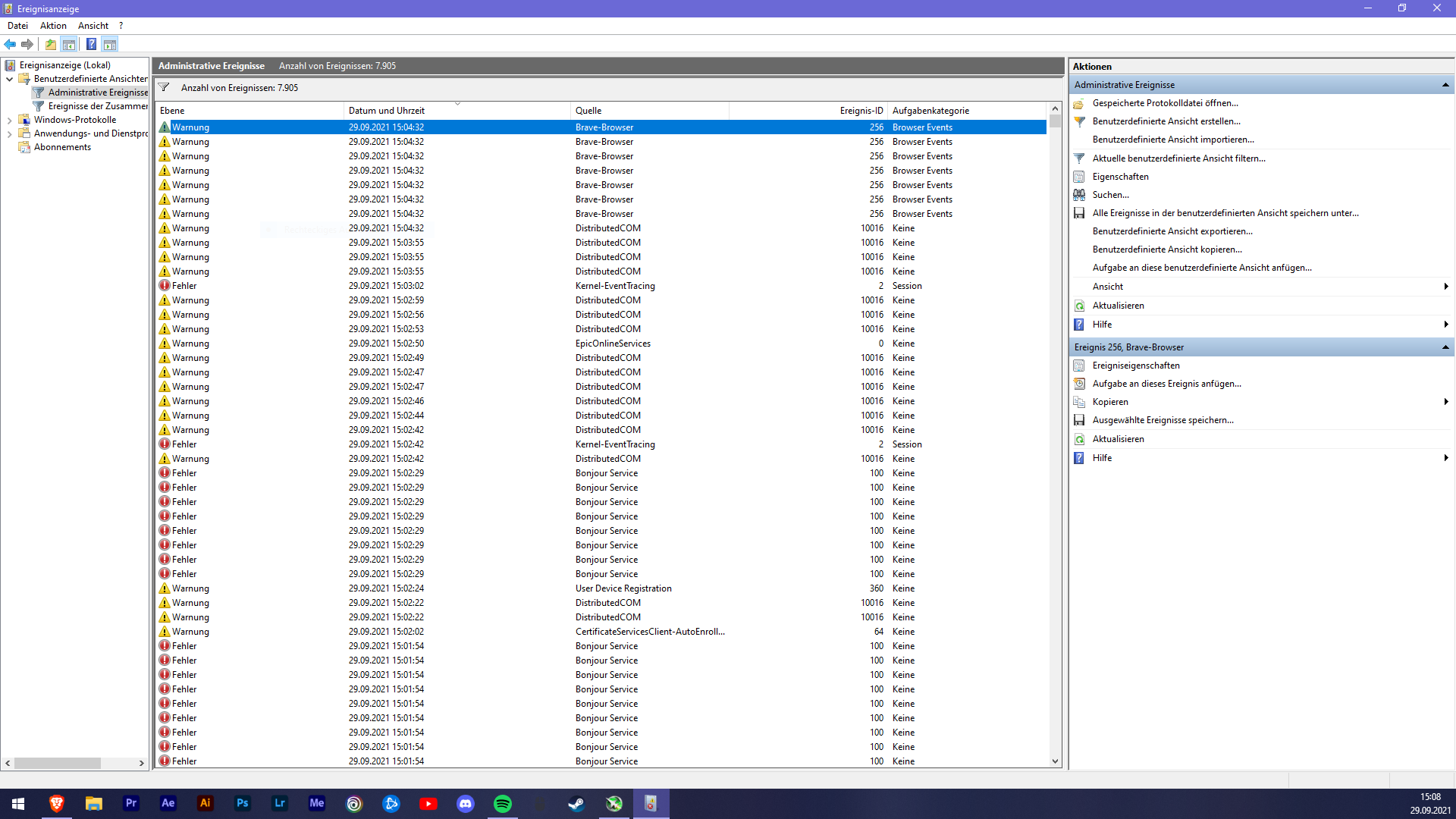The width and height of the screenshot is (1456, 819).
Task: Click the up-one-level folder icon
Action: click(x=50, y=44)
